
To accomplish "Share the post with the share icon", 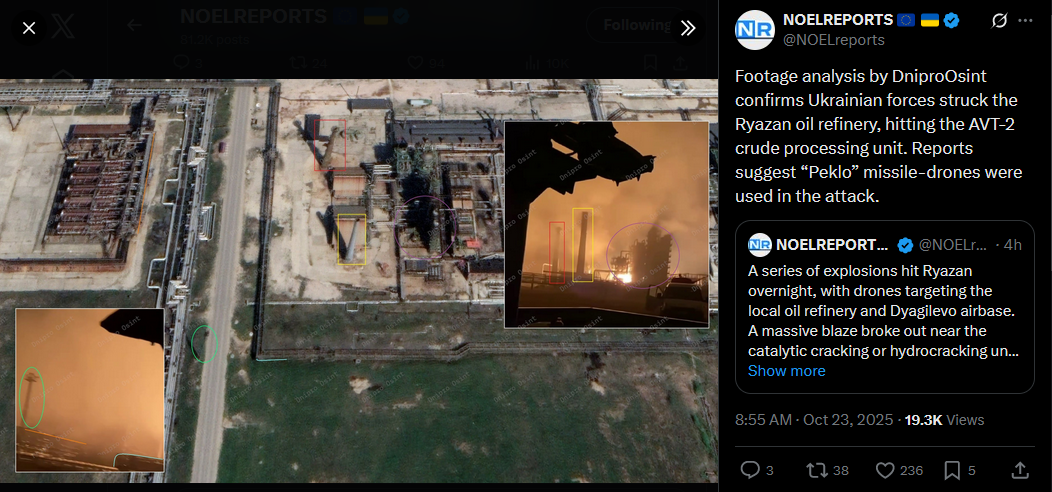I will click(x=1019, y=471).
